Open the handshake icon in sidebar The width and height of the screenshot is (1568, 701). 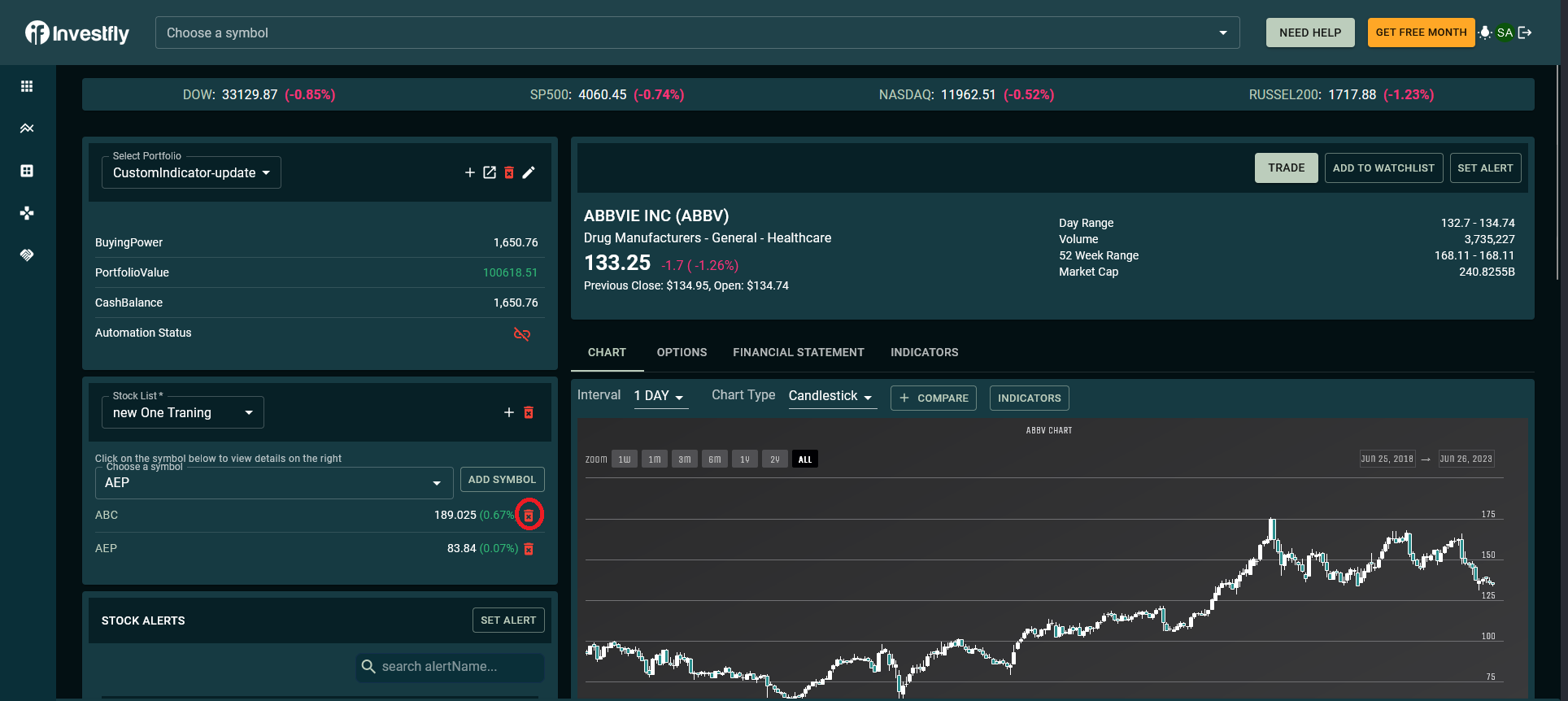(27, 255)
